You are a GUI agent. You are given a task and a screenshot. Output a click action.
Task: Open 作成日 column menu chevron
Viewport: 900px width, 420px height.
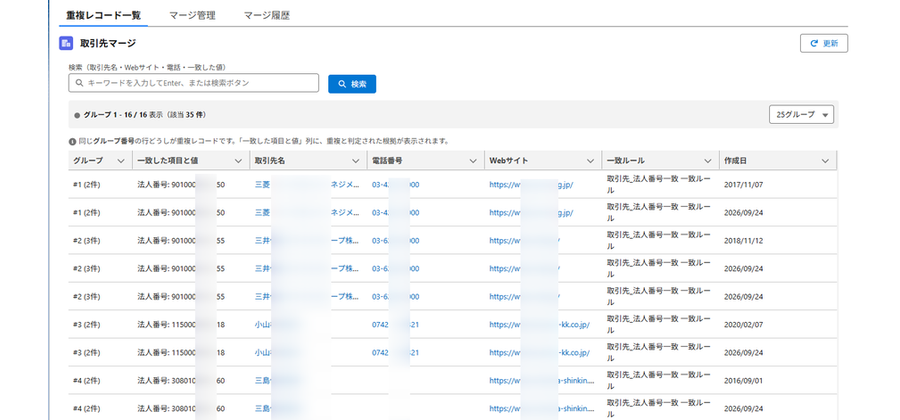[825, 161]
